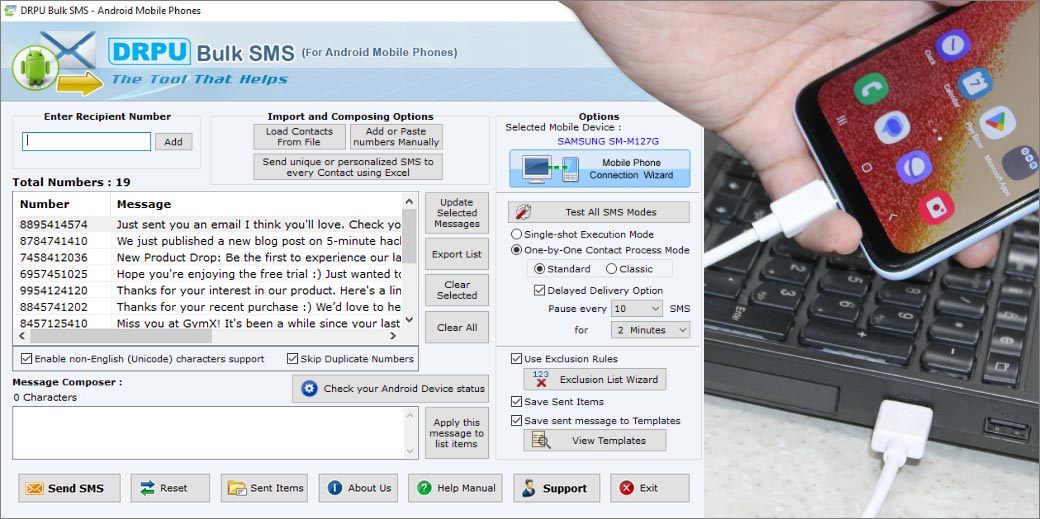Select row with number 6957451025
Viewport: 1040px width, 519px height.
[x=208, y=274]
